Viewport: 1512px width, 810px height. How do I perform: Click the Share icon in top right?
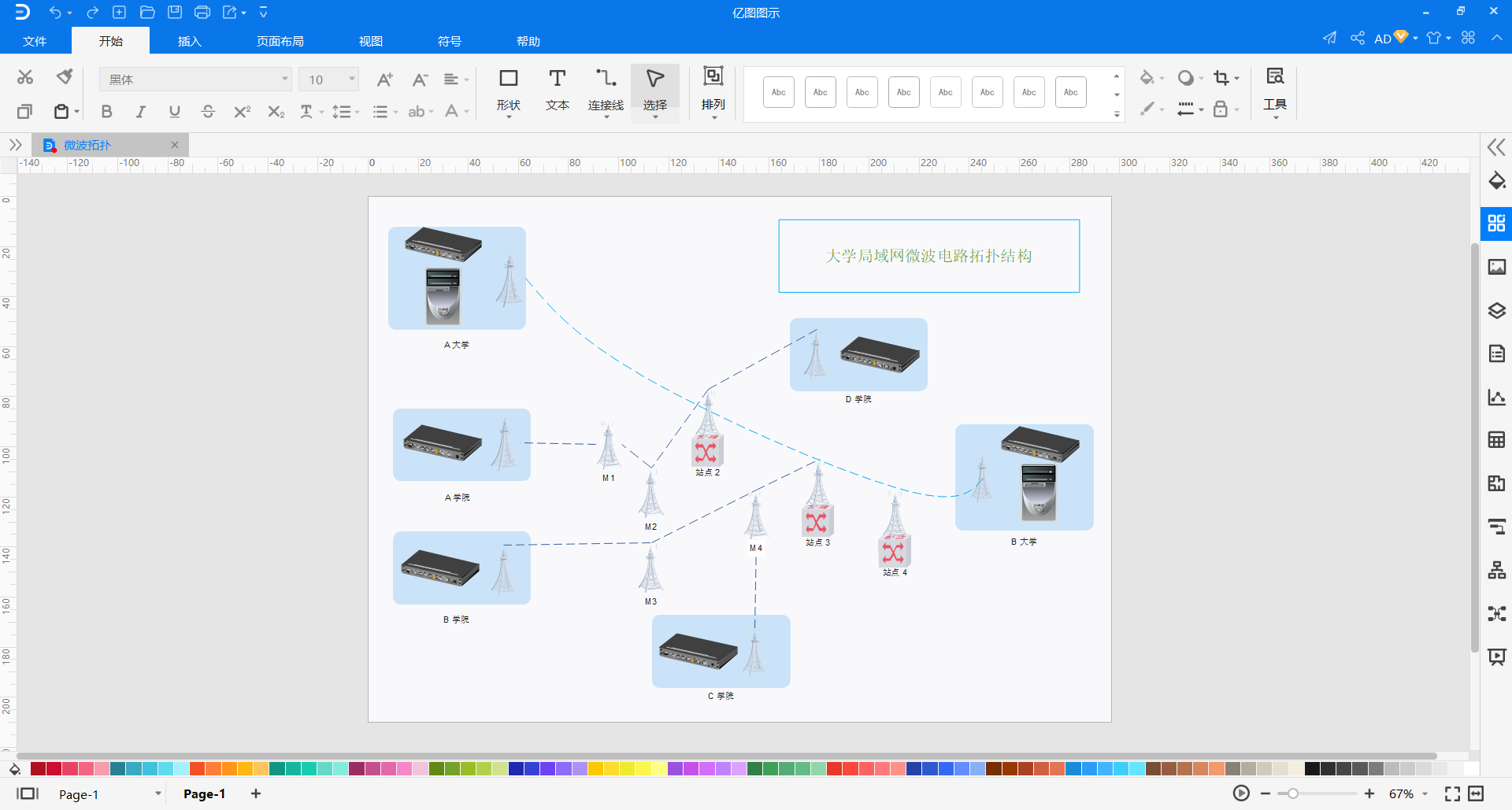pos(1358,38)
